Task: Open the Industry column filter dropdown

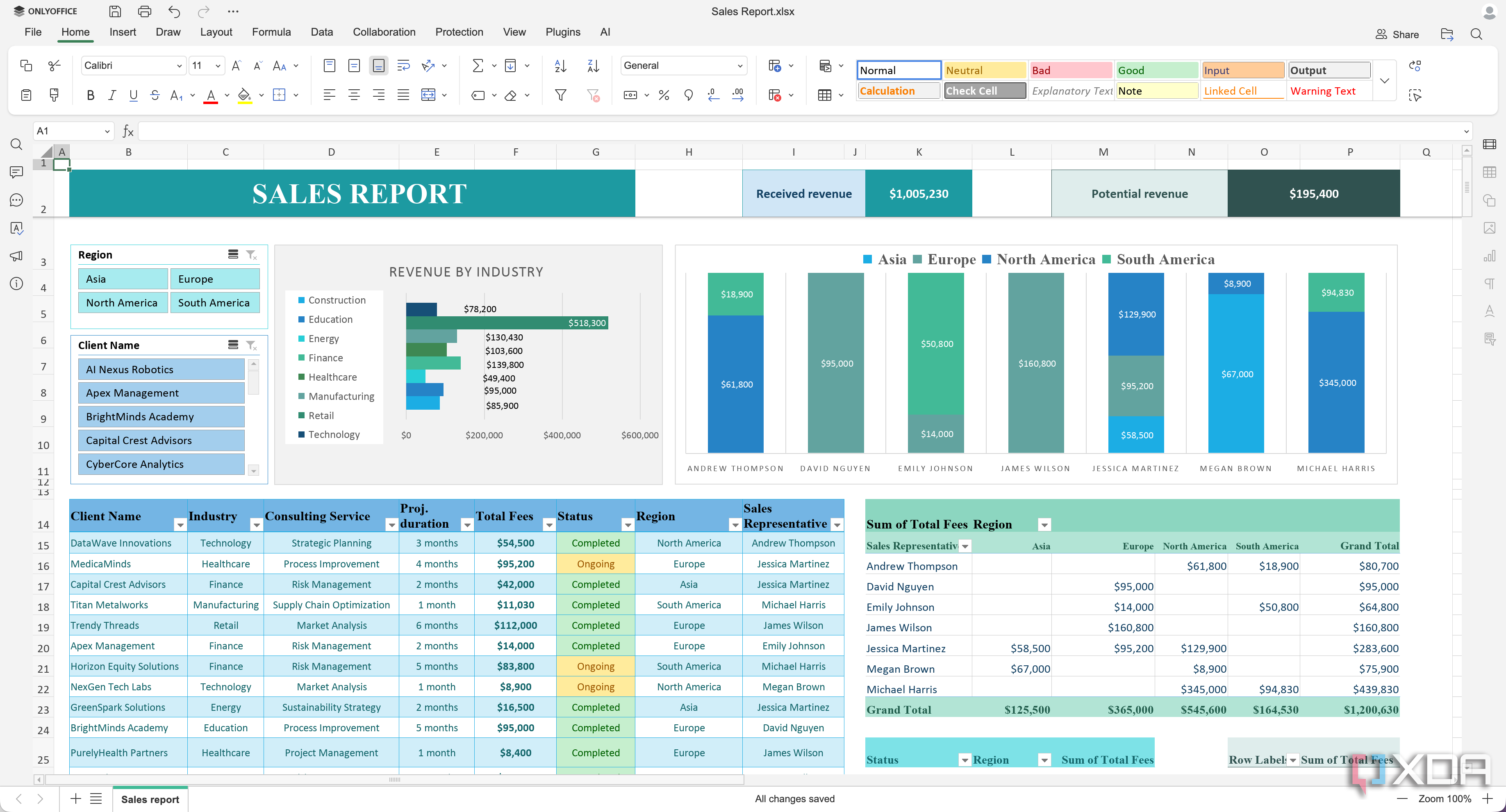Action: [x=256, y=525]
